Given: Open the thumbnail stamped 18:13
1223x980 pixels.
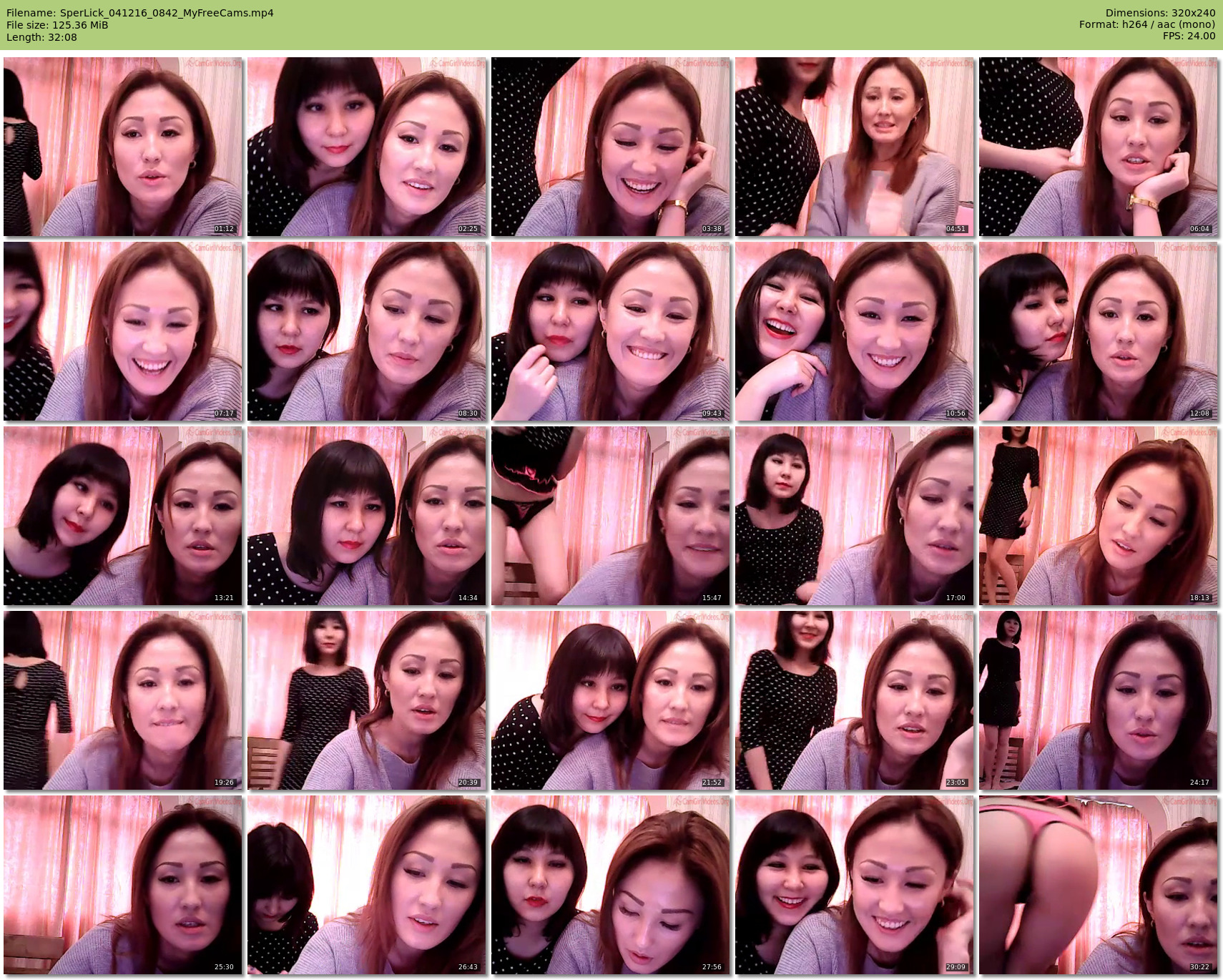Looking at the screenshot, I should point(1099,516).
